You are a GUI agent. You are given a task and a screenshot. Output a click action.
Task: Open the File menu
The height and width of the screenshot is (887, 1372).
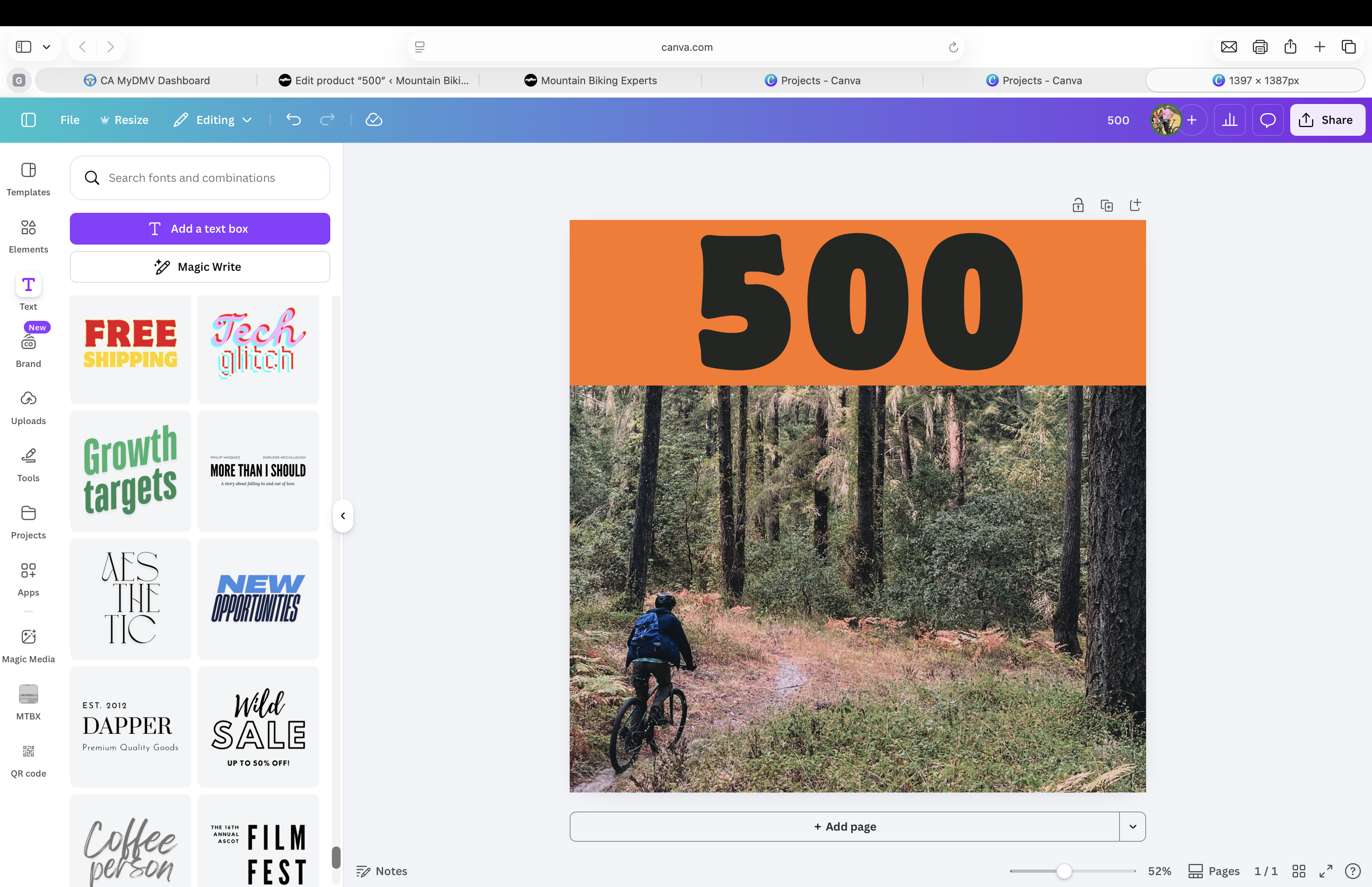(69, 120)
